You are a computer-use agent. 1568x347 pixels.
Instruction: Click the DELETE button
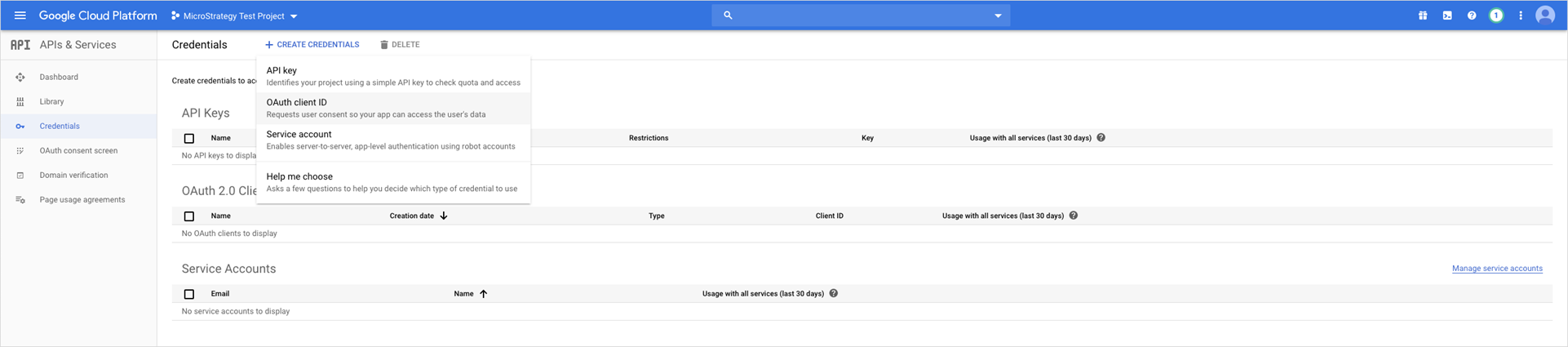click(400, 45)
